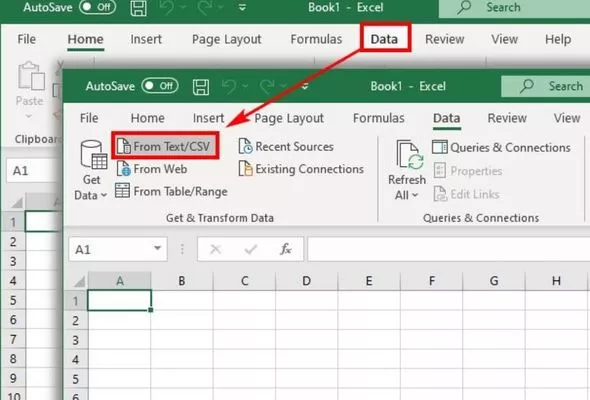Image resolution: width=590 pixels, height=400 pixels.
Task: Expand Paste dropdown arrow in back window
Action: click(x=29, y=117)
